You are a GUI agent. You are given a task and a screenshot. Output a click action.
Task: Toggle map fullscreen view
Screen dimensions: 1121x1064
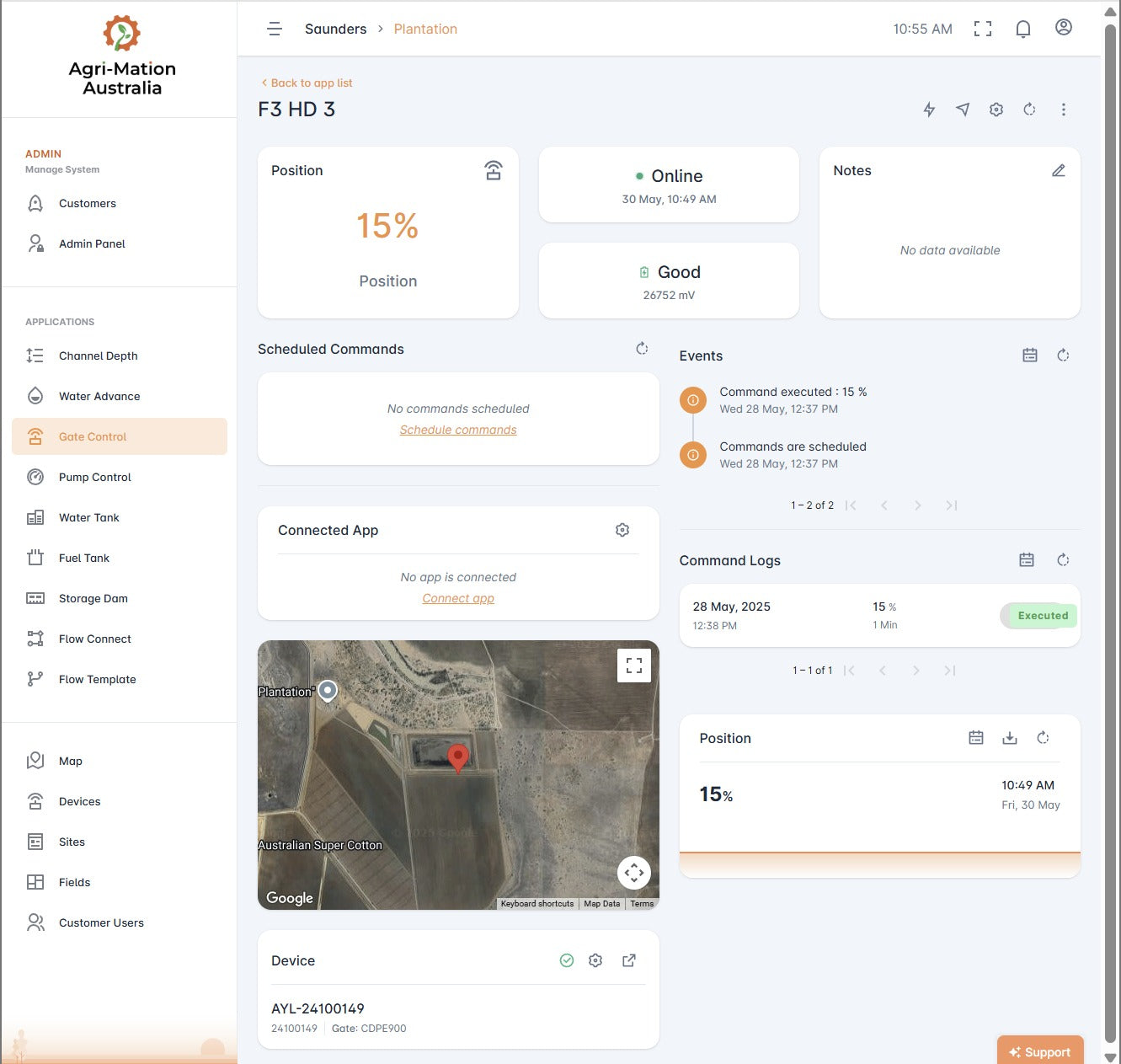pos(633,666)
